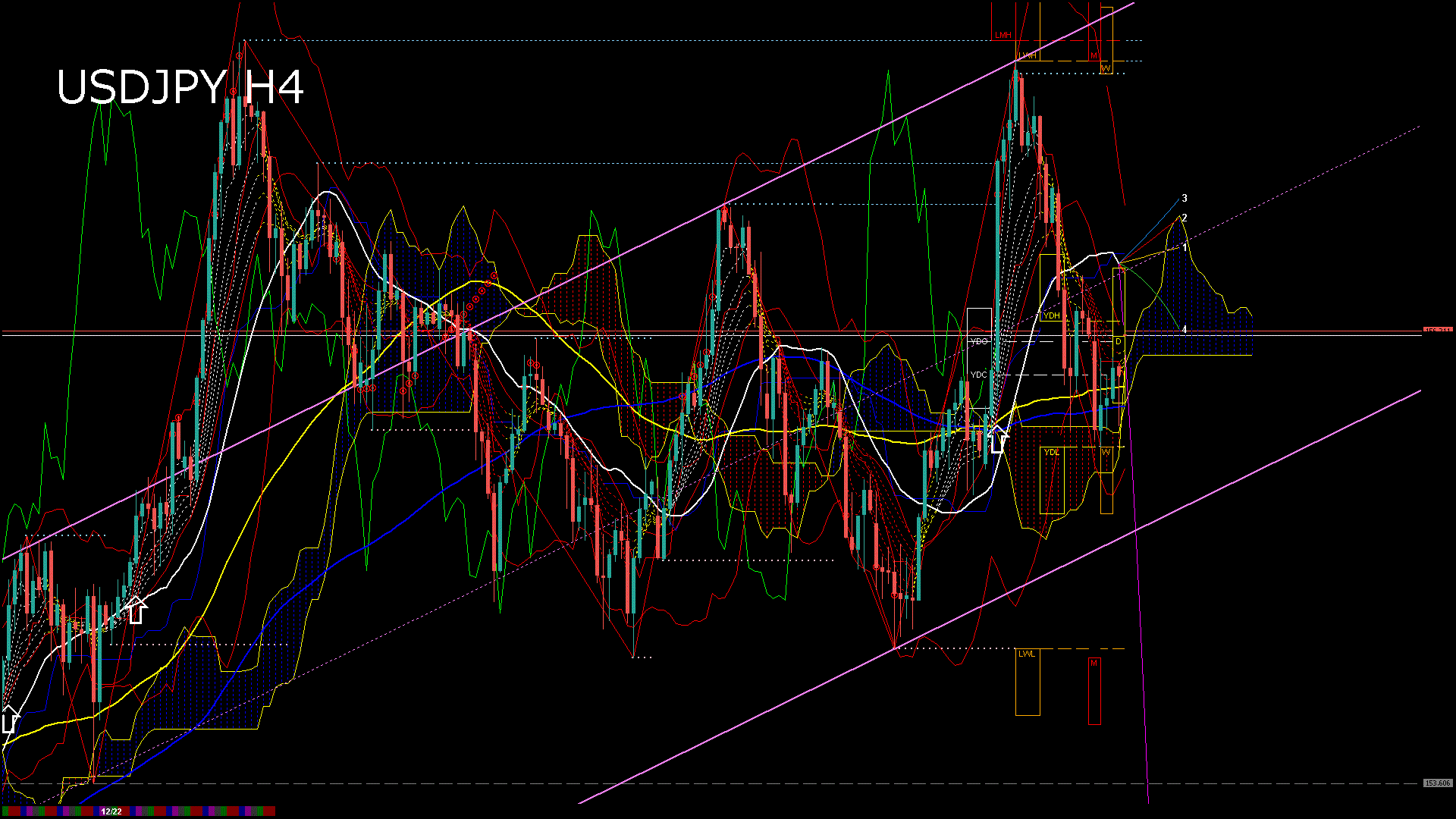Select the LWL level label
The width and height of the screenshot is (1456, 819).
click(1026, 654)
